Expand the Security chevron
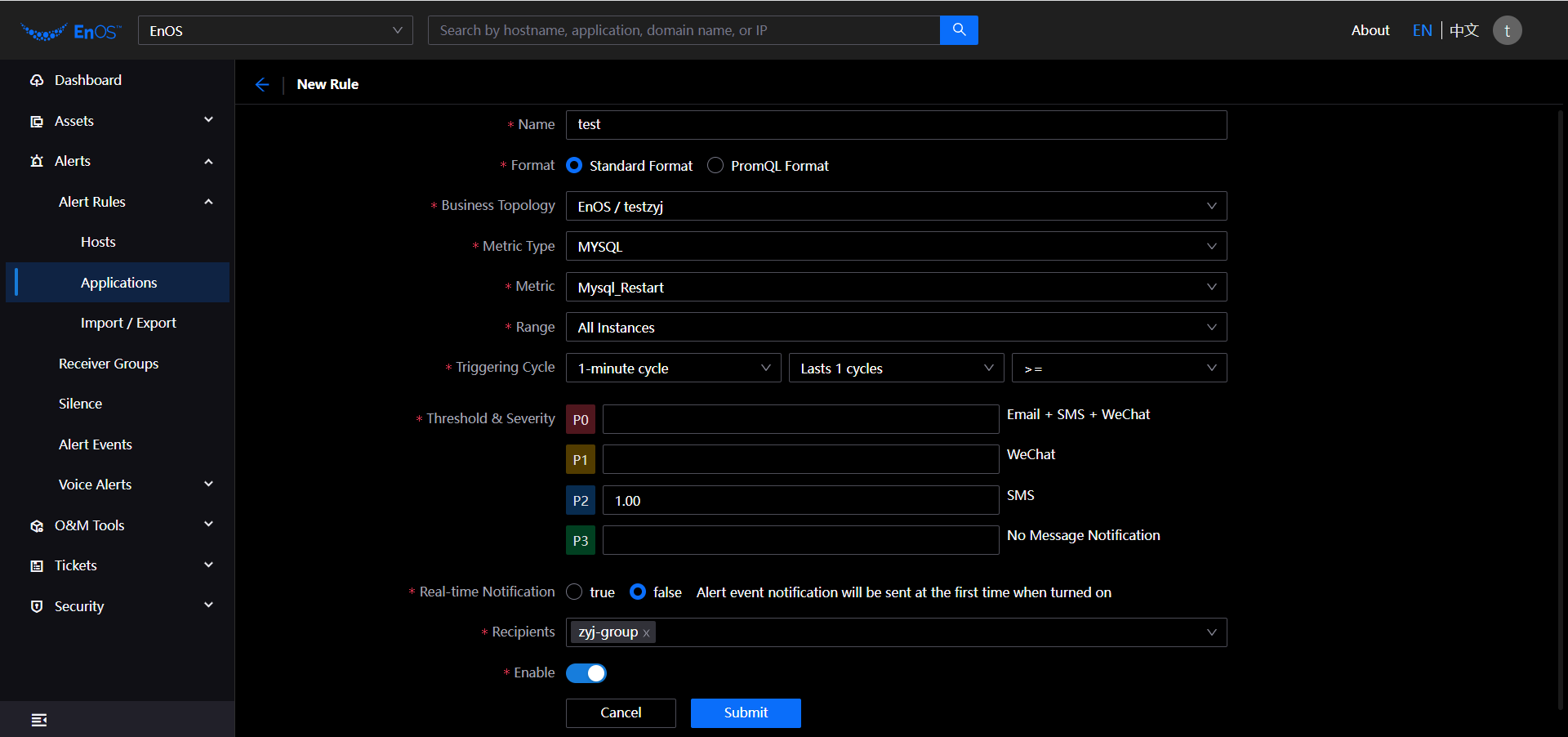This screenshot has height=737, width=1568. click(208, 605)
